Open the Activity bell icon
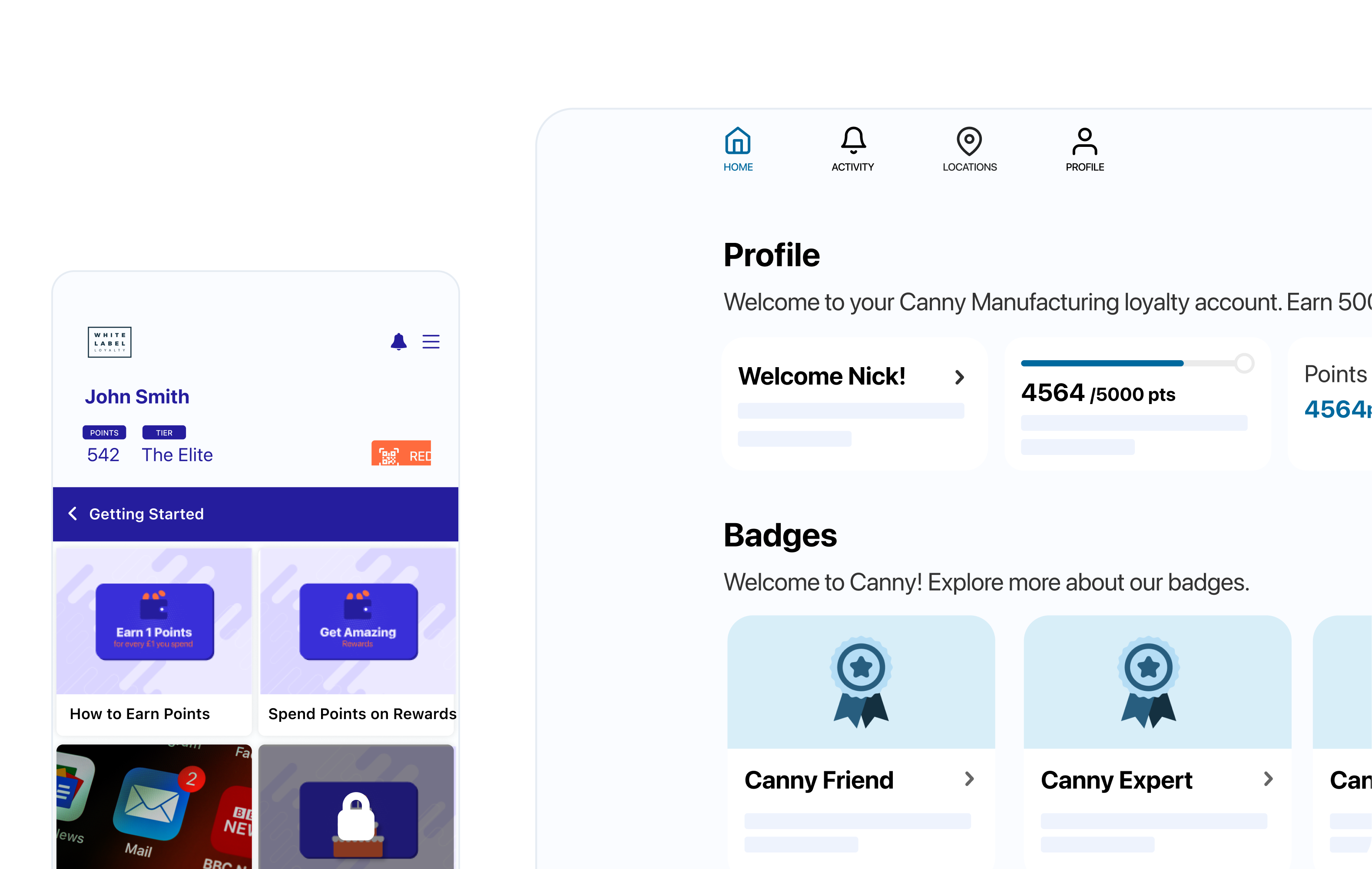This screenshot has height=869, width=1372. coord(853,141)
